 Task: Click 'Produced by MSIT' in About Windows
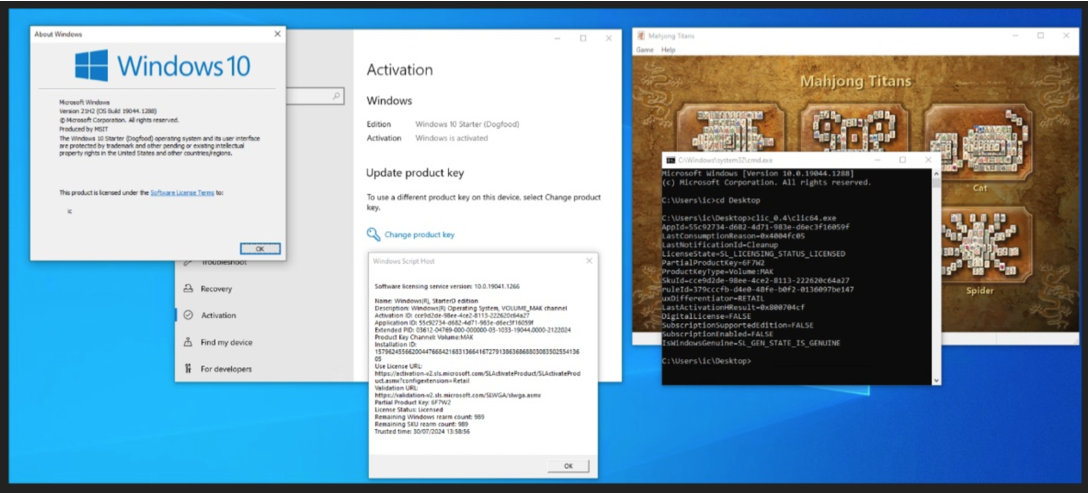(x=83, y=128)
